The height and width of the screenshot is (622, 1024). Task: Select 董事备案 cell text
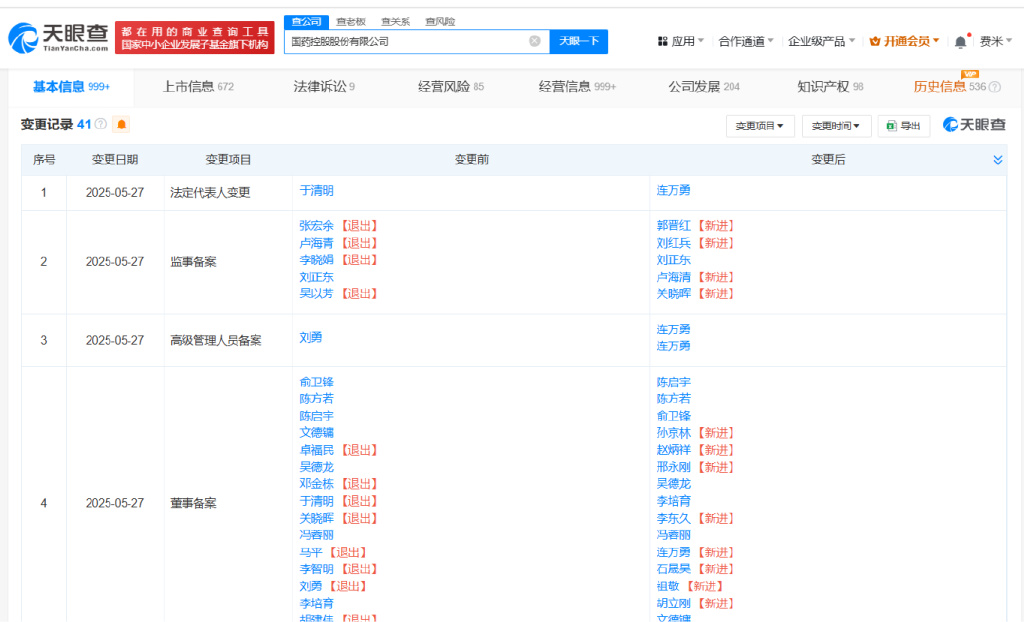coord(193,503)
